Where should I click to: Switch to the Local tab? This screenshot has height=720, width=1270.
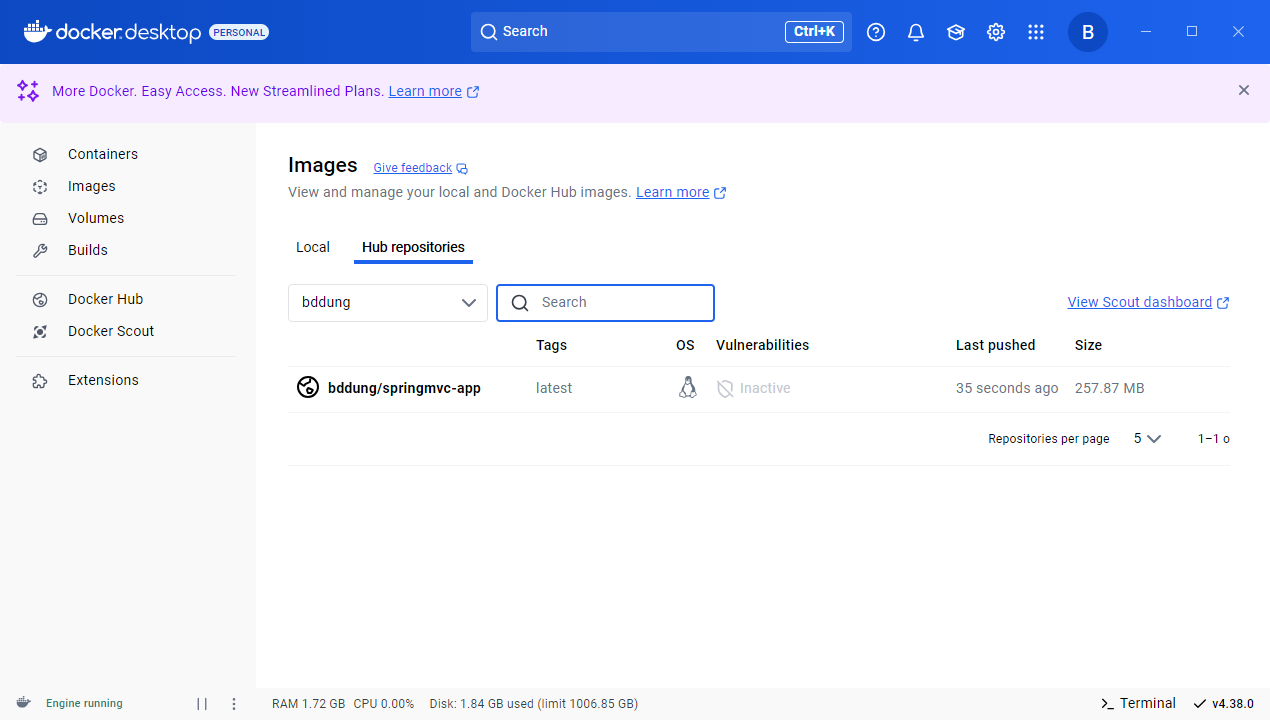point(313,247)
